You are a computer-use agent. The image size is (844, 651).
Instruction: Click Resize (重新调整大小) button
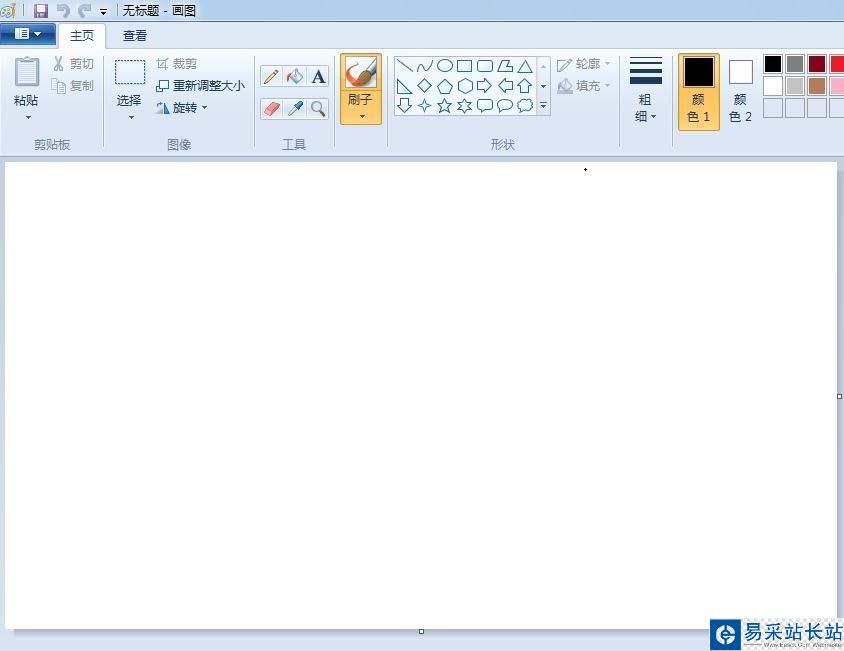(200, 86)
